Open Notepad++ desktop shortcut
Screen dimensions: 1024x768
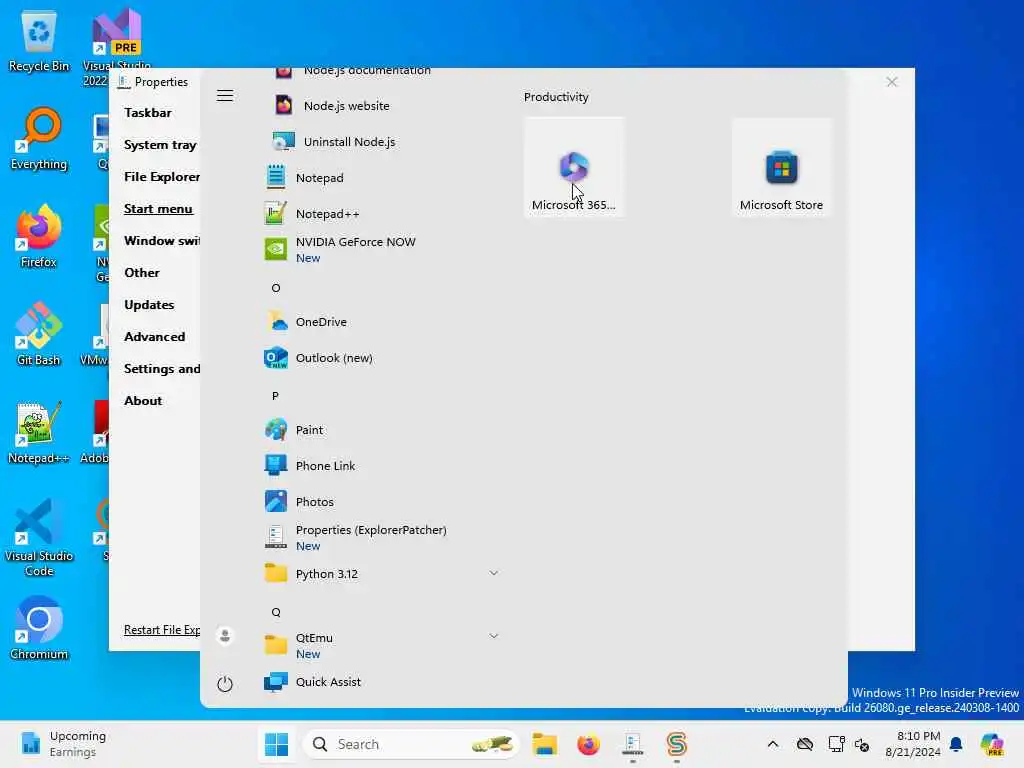39,432
